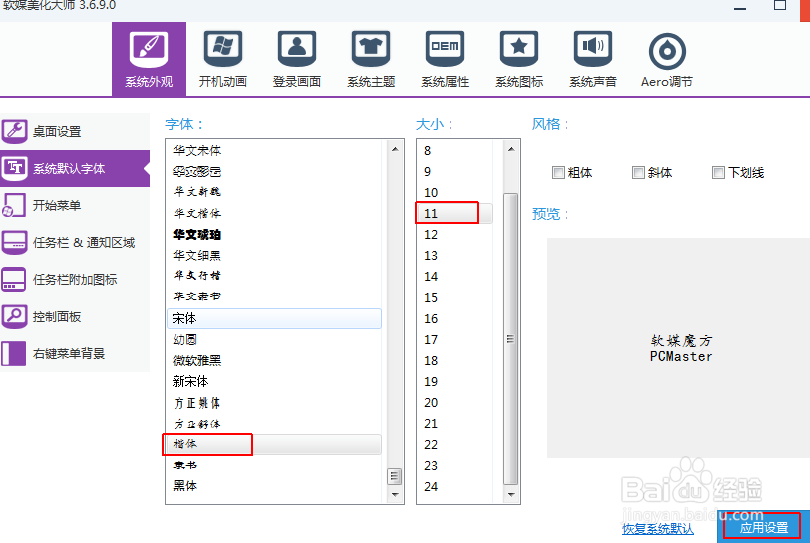The width and height of the screenshot is (810, 543).
Task: Select font 华文新魏 in the list
Action: click(274, 192)
